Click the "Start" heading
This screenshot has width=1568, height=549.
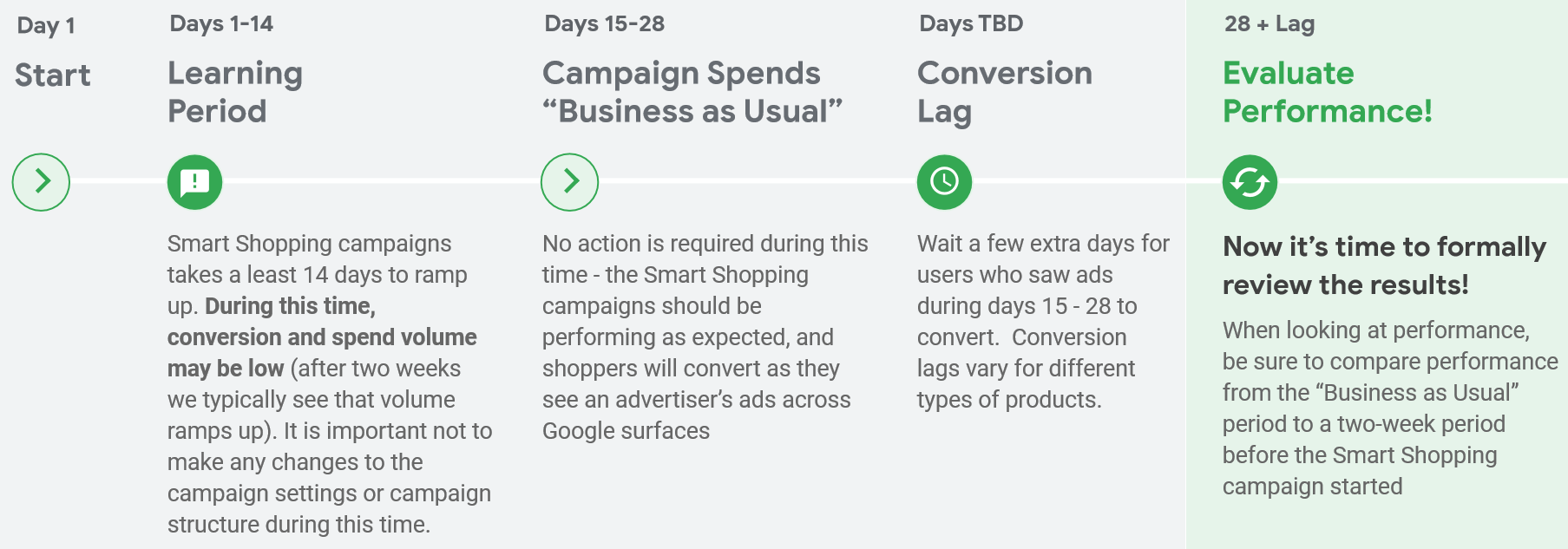pos(53,75)
